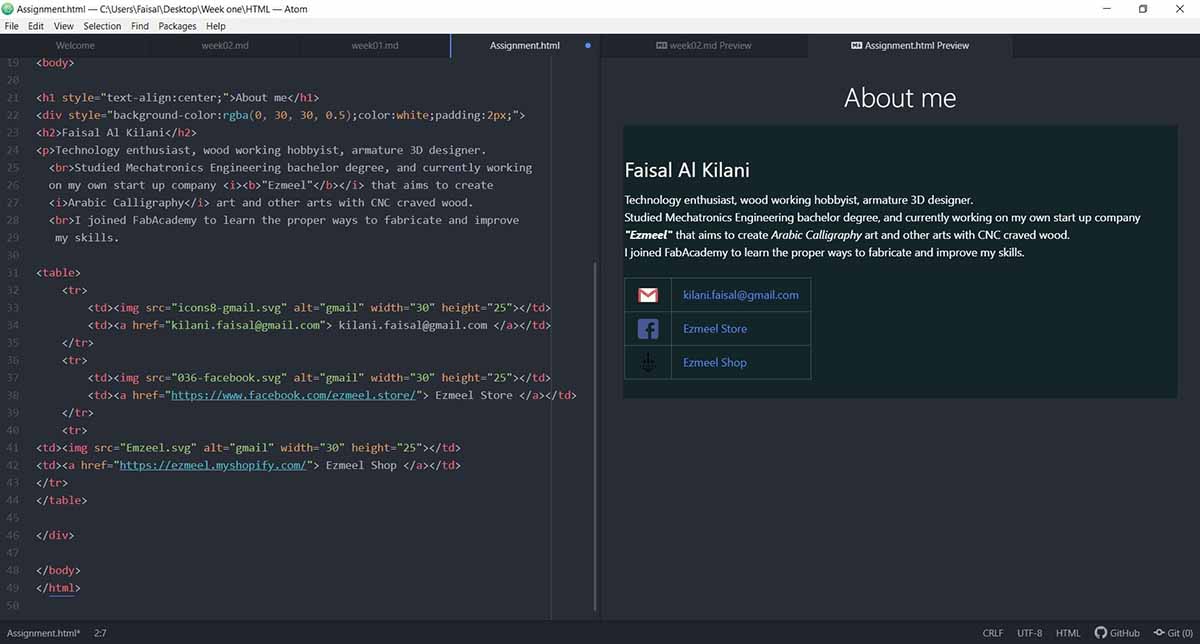Click Arabic Calligraphy italic text in preview
Viewport: 1200px width, 644px height.
(817, 235)
